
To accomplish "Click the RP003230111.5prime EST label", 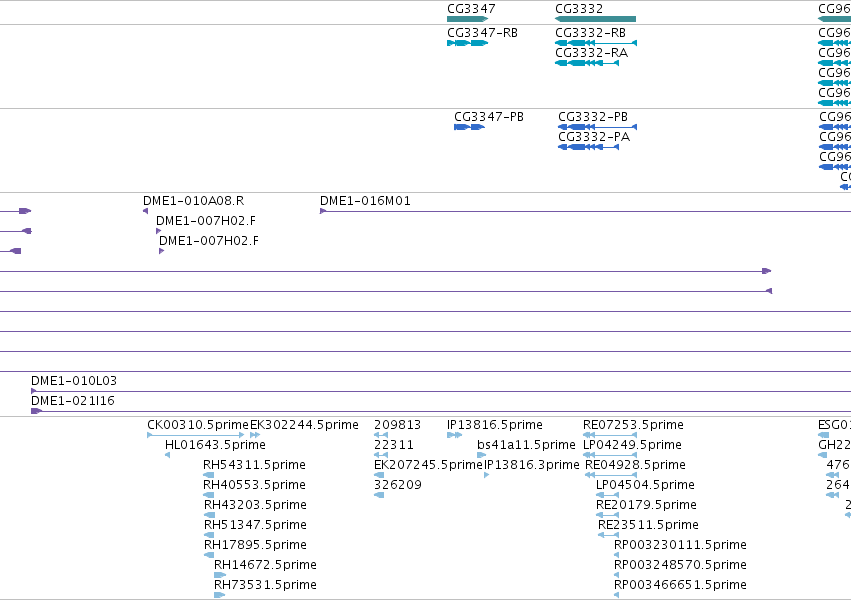I will [681, 545].
